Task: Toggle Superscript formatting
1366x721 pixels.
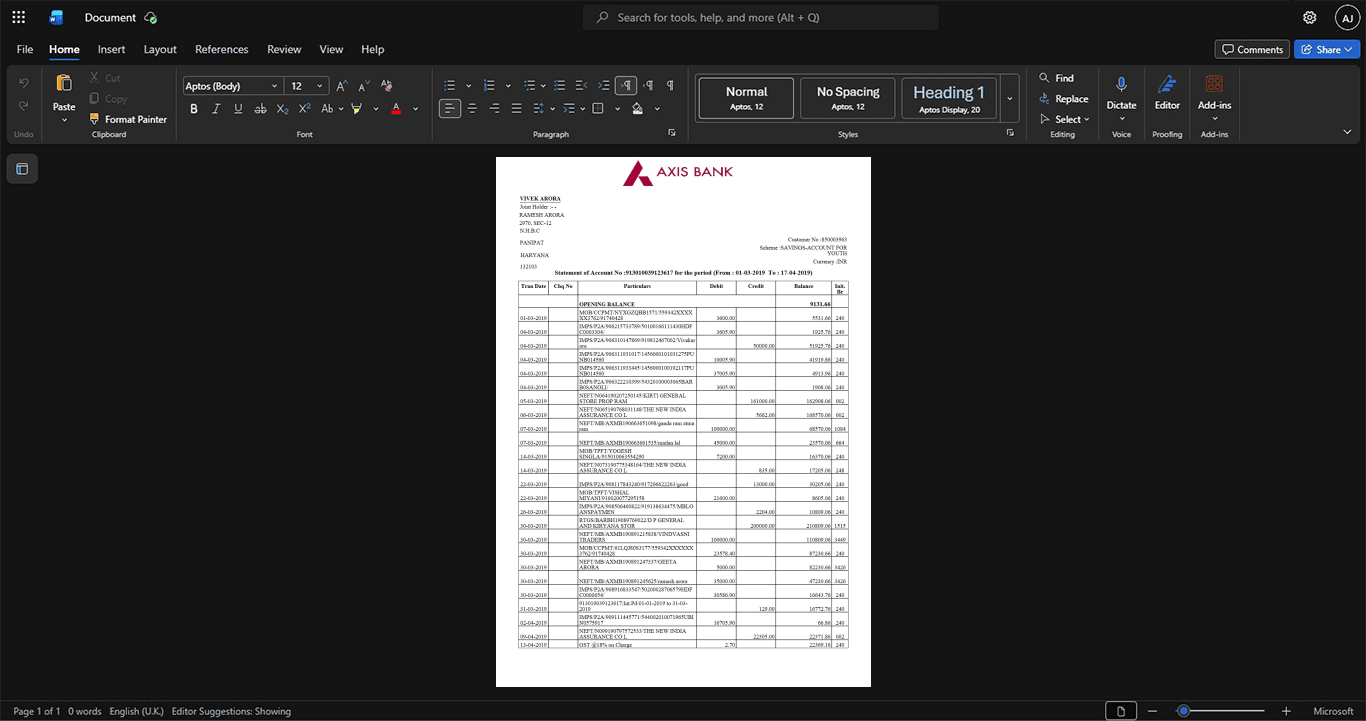Action: coord(305,108)
